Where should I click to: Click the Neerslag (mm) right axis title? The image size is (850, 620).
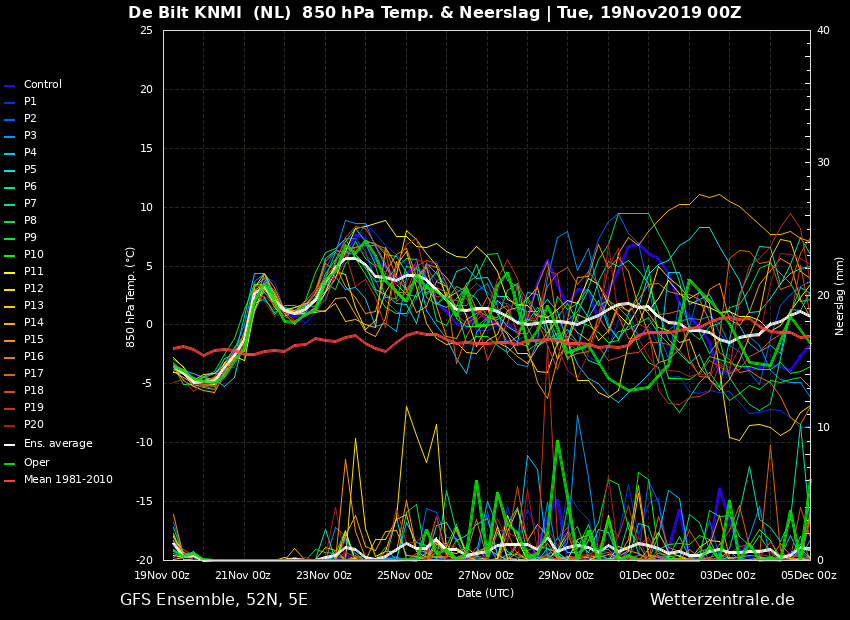839,295
